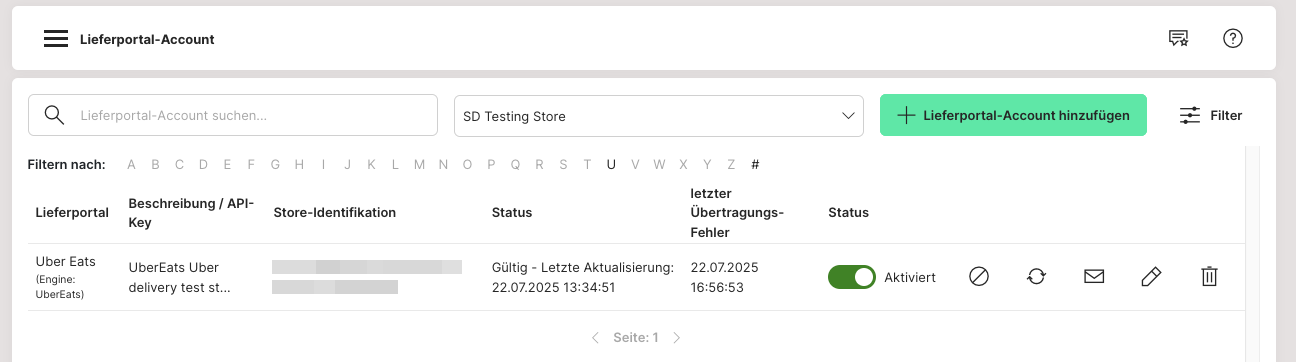This screenshot has width=1296, height=362.
Task: Edit Uber Eats account with pencil icon
Action: 1151,277
